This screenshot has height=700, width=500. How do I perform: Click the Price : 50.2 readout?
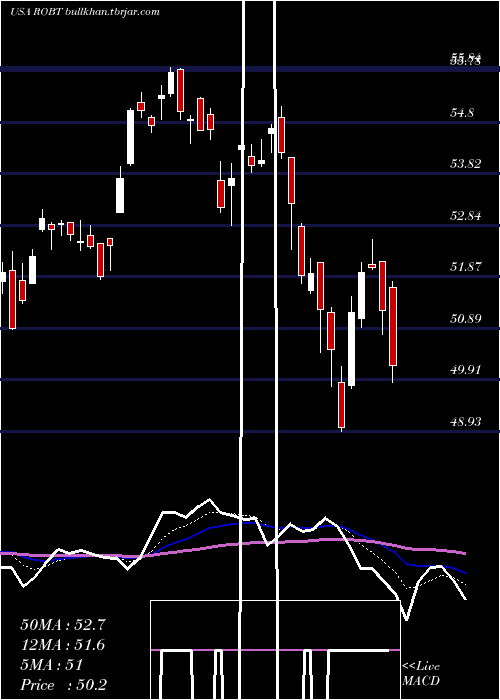click(x=63, y=685)
